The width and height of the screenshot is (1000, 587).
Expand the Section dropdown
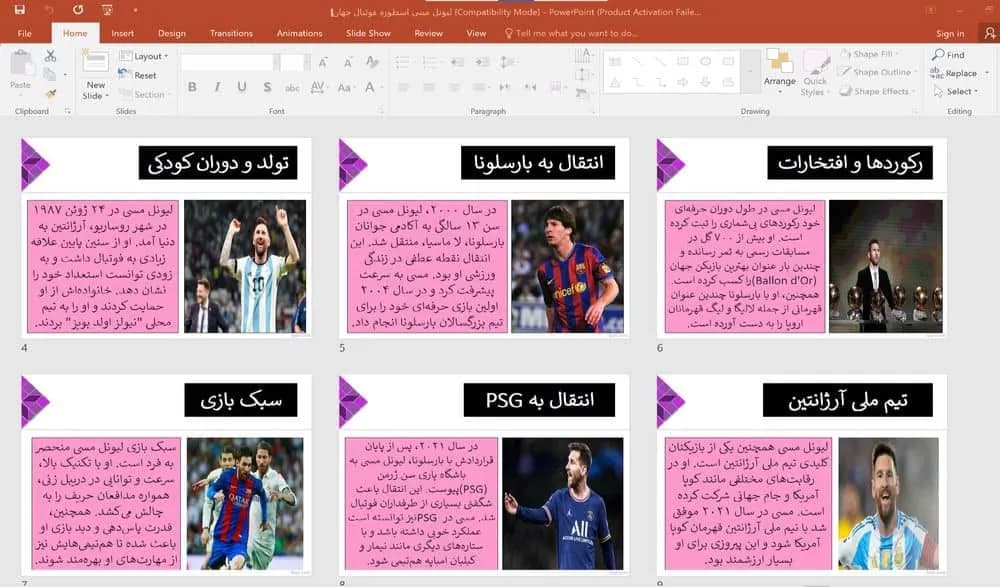[144, 94]
